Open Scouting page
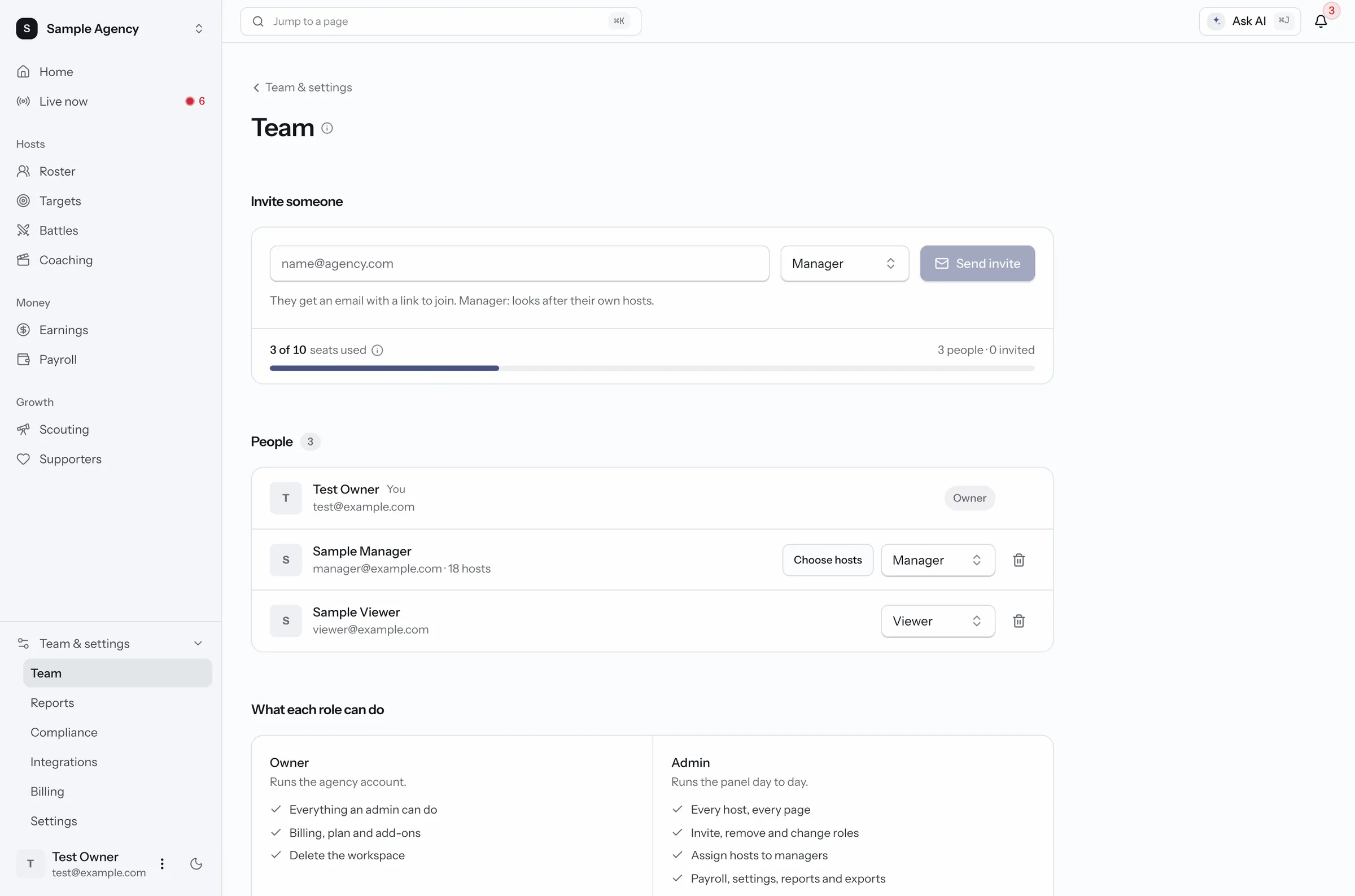1355x896 pixels. click(x=111, y=430)
